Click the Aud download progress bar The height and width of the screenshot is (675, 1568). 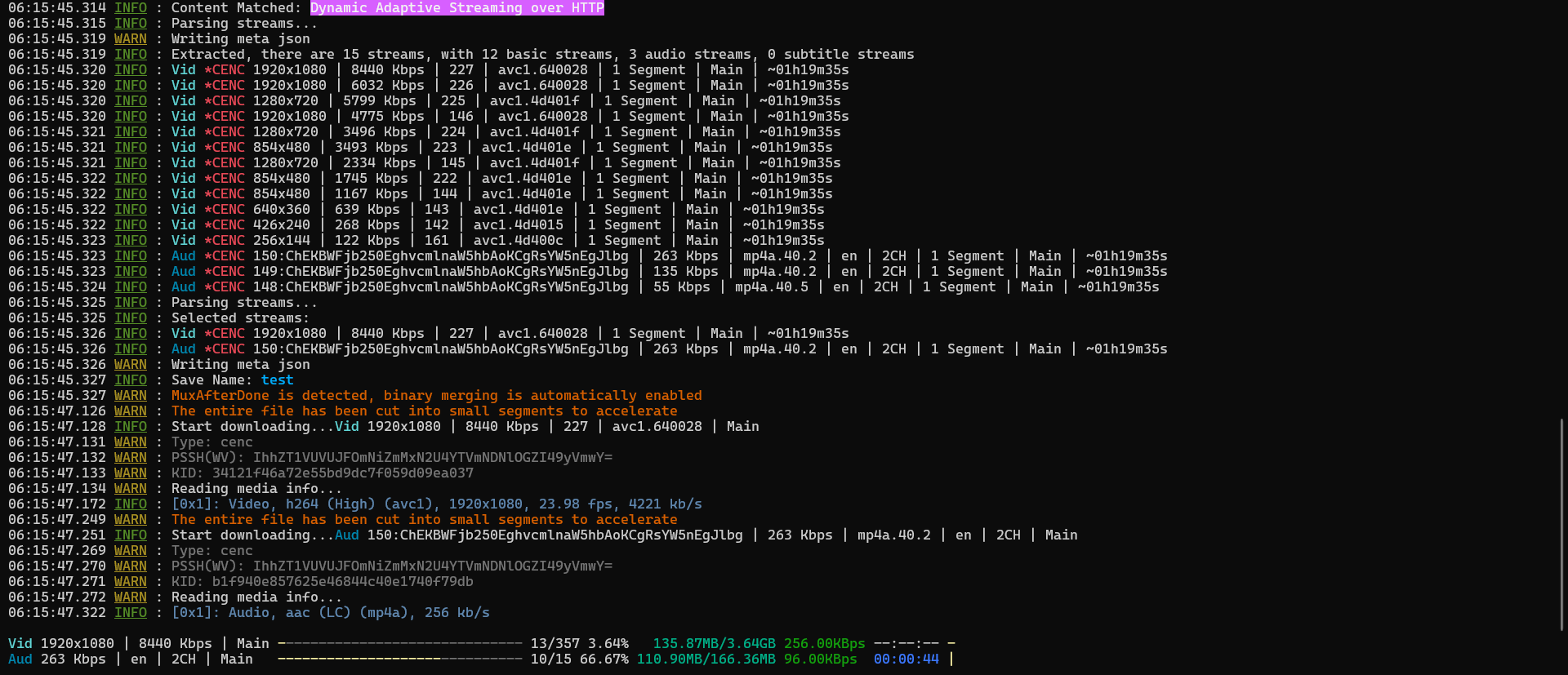pyautogui.click(x=400, y=659)
